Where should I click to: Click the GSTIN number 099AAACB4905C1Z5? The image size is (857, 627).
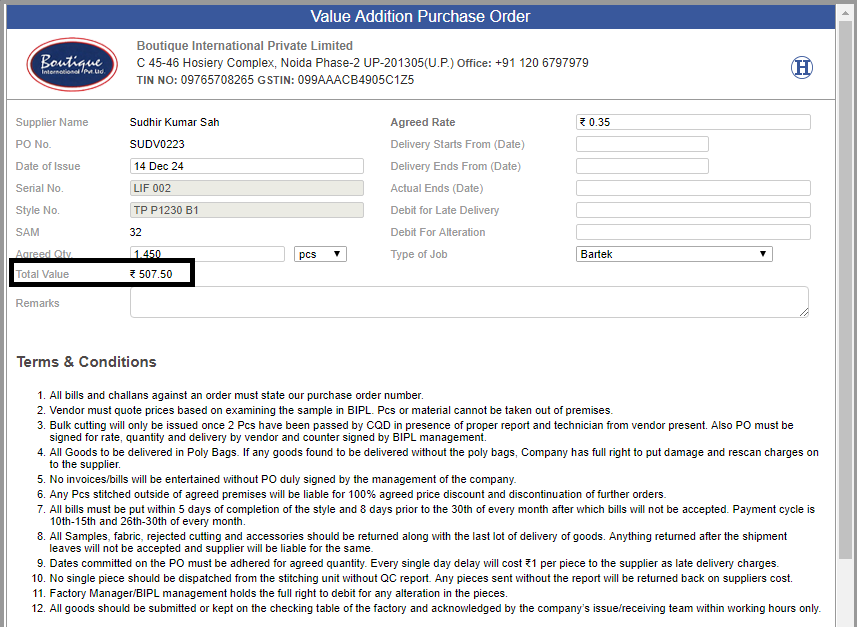point(356,80)
